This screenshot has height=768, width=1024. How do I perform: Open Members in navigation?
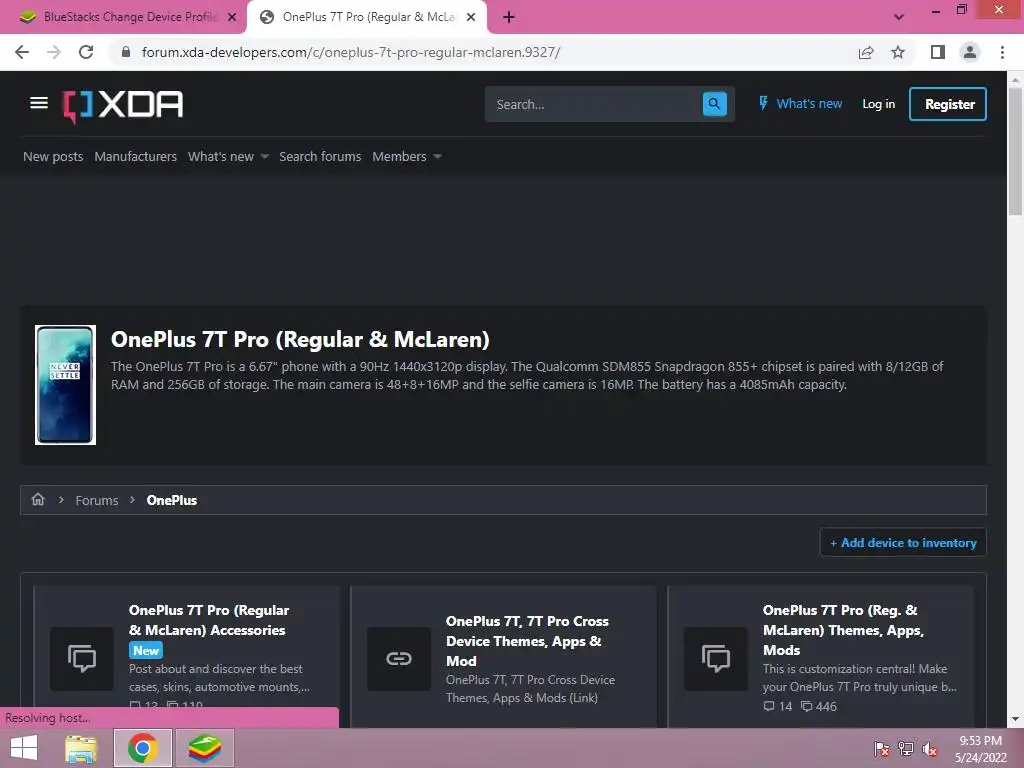point(399,157)
